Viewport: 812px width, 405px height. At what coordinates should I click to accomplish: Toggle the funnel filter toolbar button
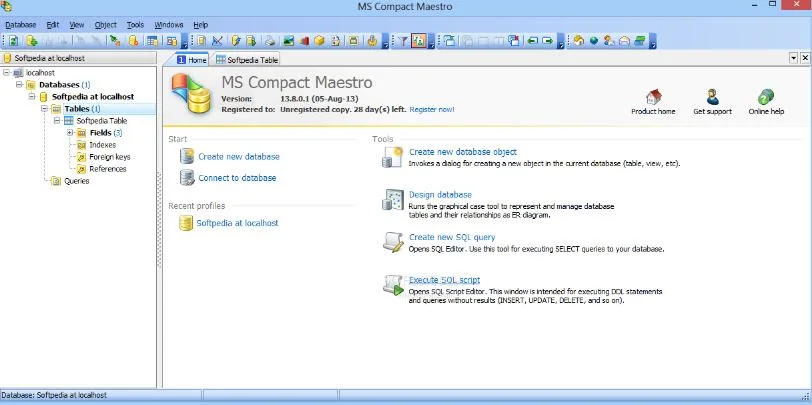tap(403, 41)
